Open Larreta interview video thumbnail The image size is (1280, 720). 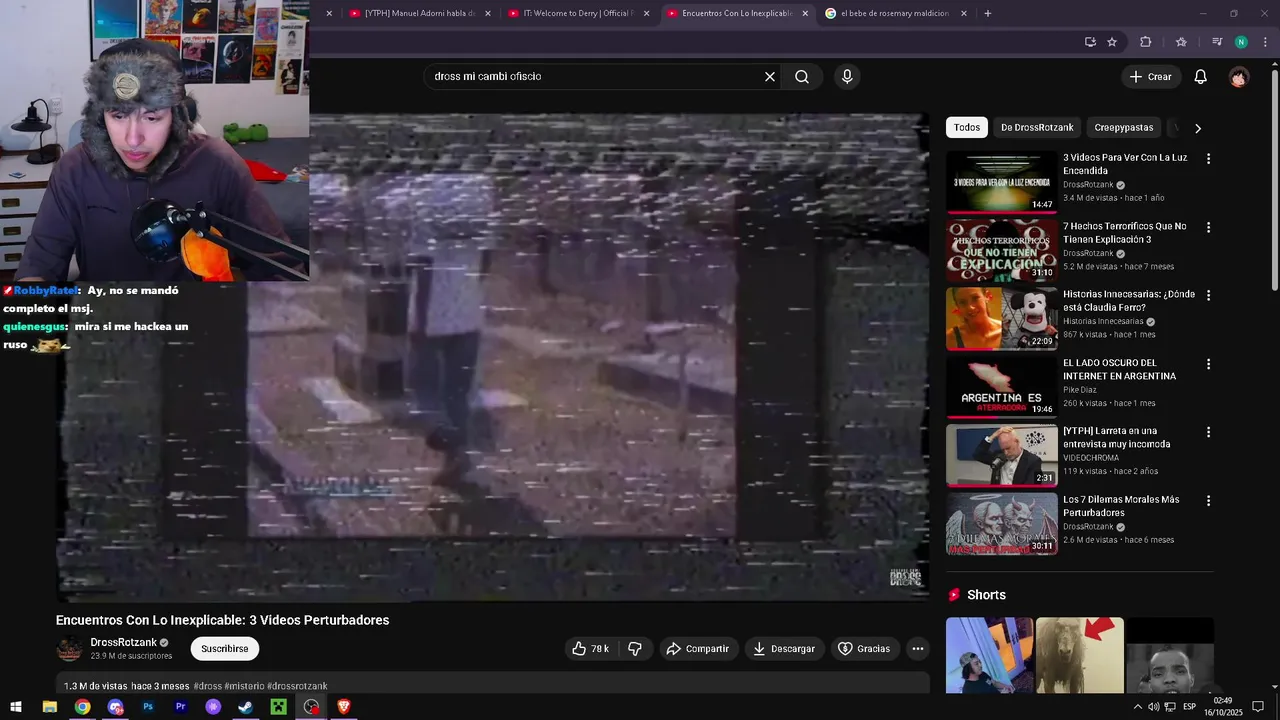tap(1001, 455)
